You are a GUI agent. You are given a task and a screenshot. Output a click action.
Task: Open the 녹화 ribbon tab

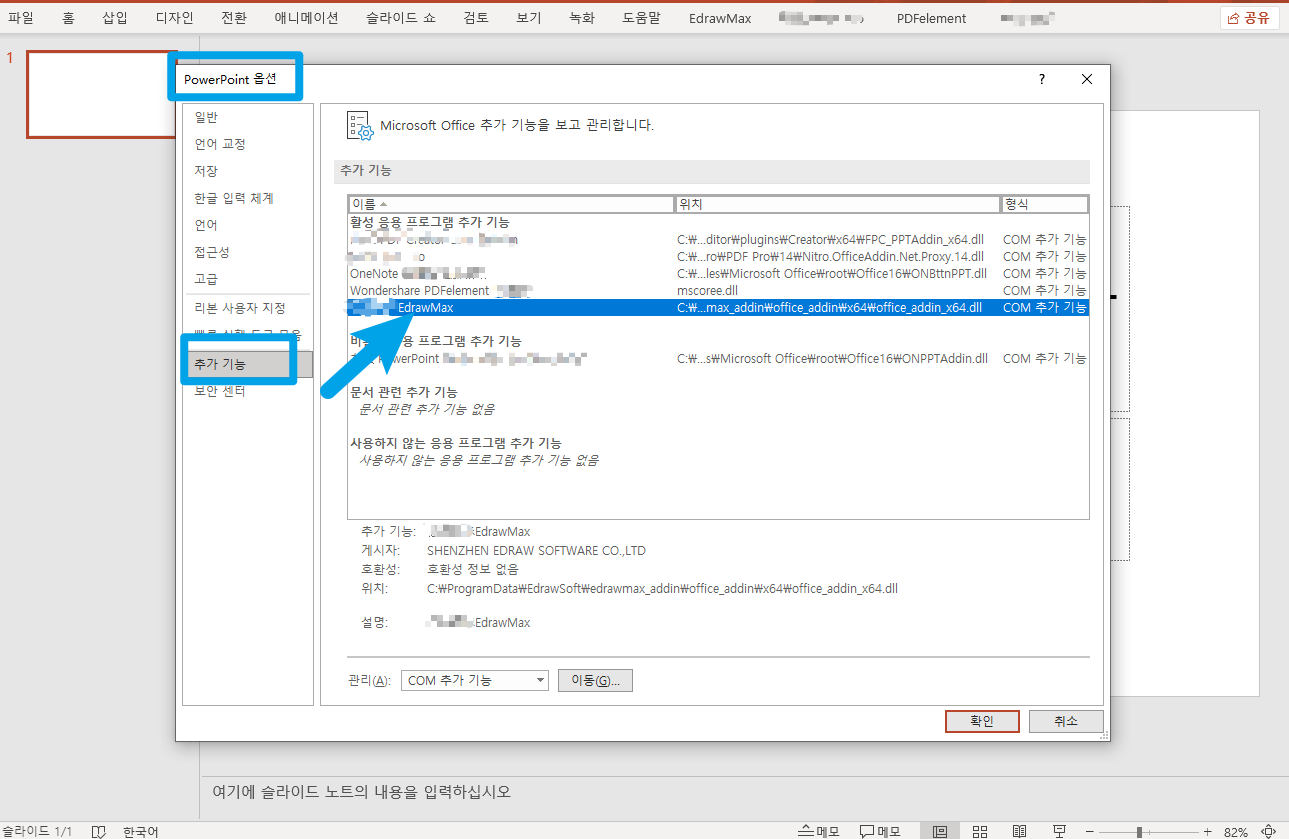pyautogui.click(x=581, y=18)
